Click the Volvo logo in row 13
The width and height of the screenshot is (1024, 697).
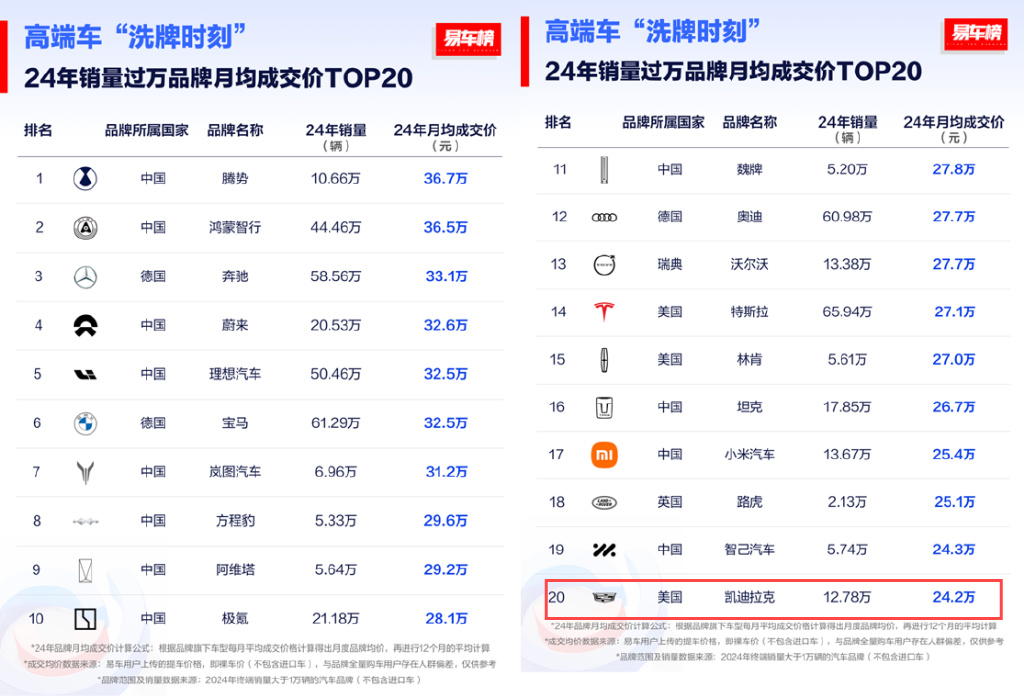(x=604, y=265)
